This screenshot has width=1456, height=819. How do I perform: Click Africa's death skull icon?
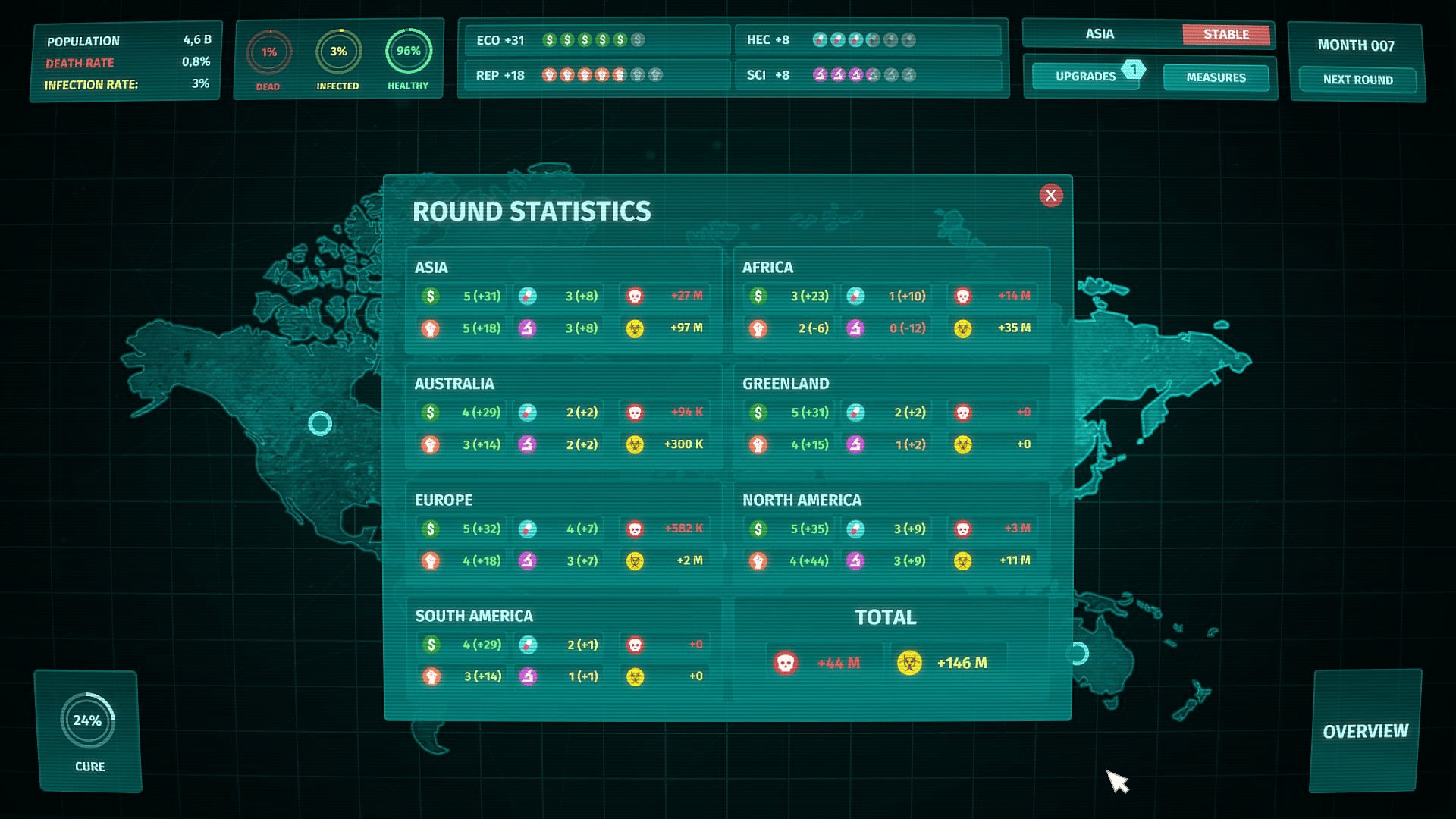(962, 296)
